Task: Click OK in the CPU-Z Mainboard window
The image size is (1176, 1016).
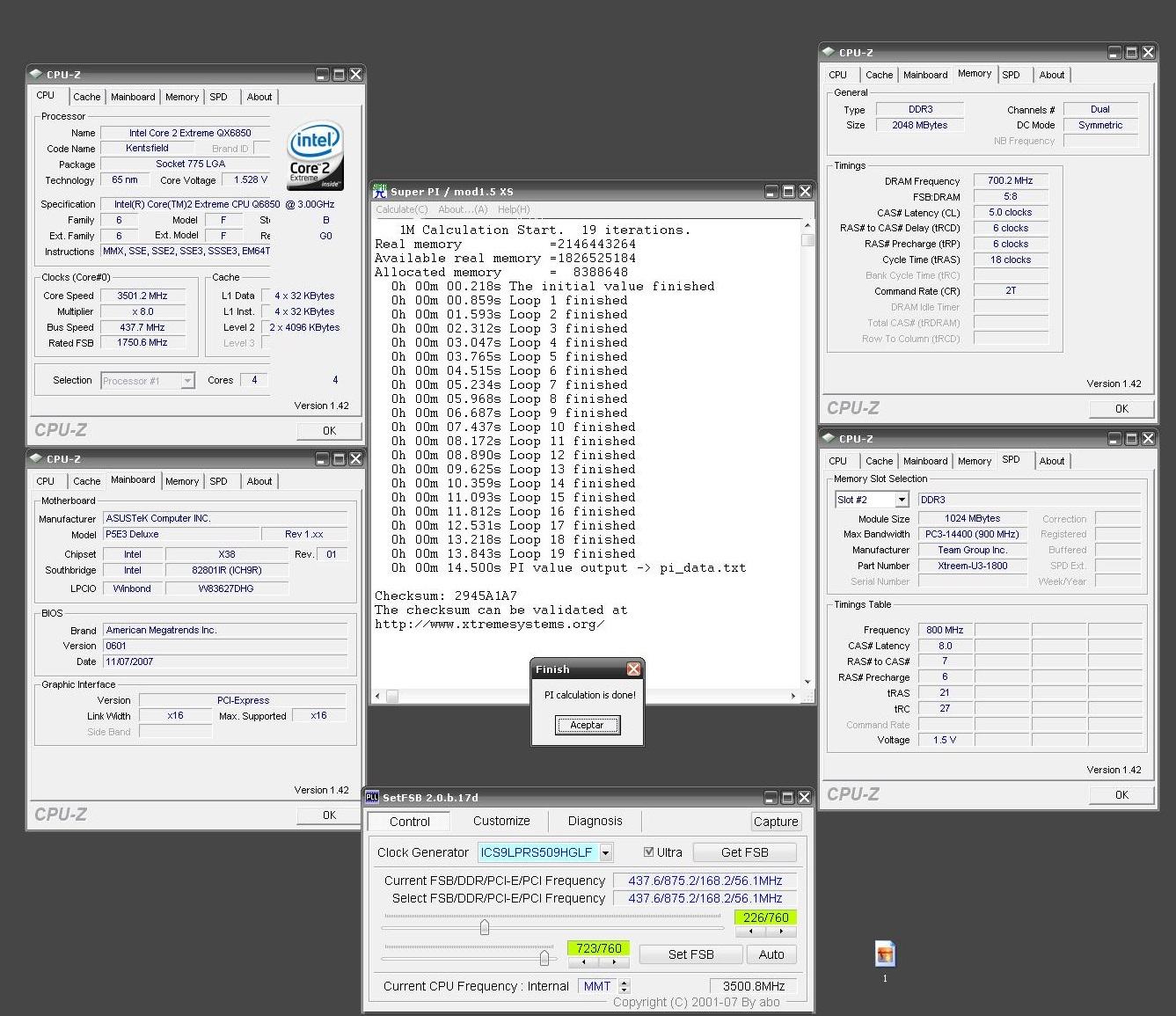Action: coord(329,815)
